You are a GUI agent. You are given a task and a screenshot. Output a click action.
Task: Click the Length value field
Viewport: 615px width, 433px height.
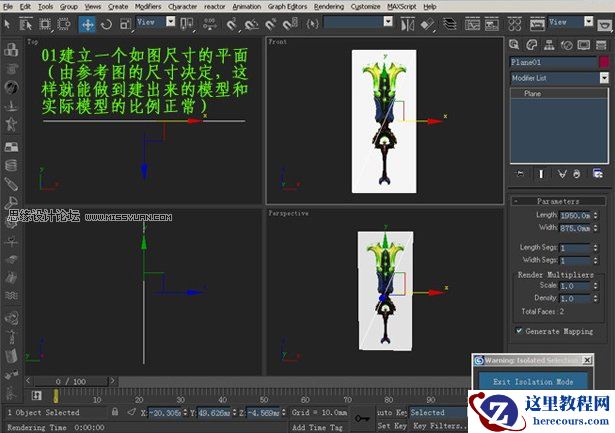point(575,215)
